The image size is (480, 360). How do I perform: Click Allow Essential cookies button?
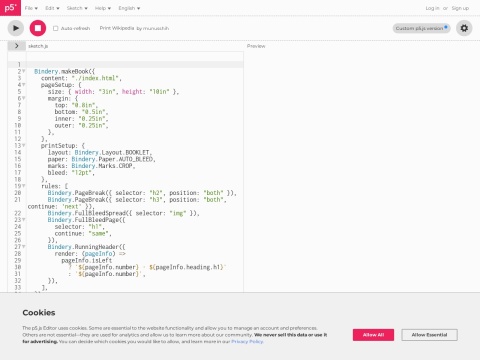point(429,335)
